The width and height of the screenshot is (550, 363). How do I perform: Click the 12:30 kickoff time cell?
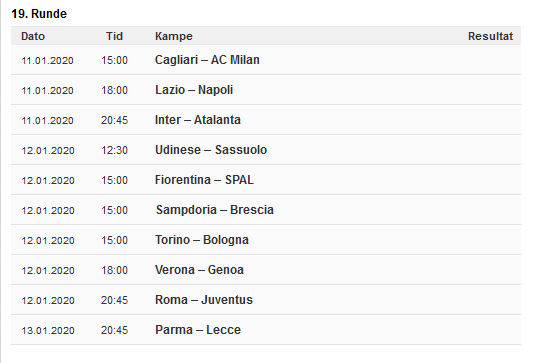114,150
